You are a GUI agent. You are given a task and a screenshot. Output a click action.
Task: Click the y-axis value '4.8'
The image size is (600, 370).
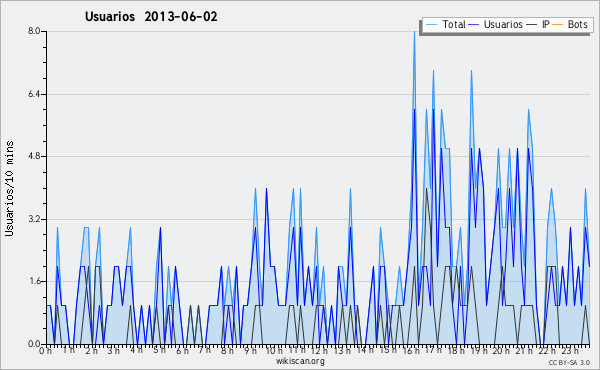[x=34, y=156]
